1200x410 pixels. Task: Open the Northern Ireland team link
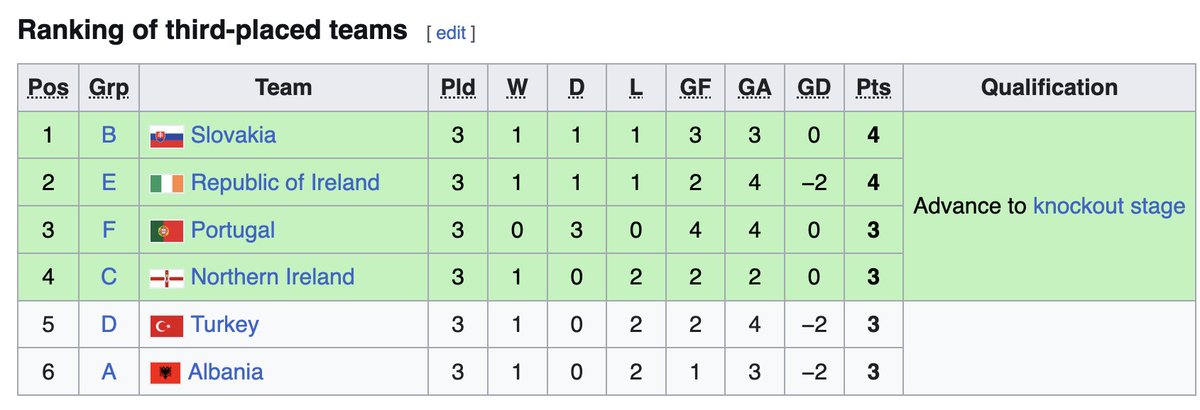coord(272,277)
